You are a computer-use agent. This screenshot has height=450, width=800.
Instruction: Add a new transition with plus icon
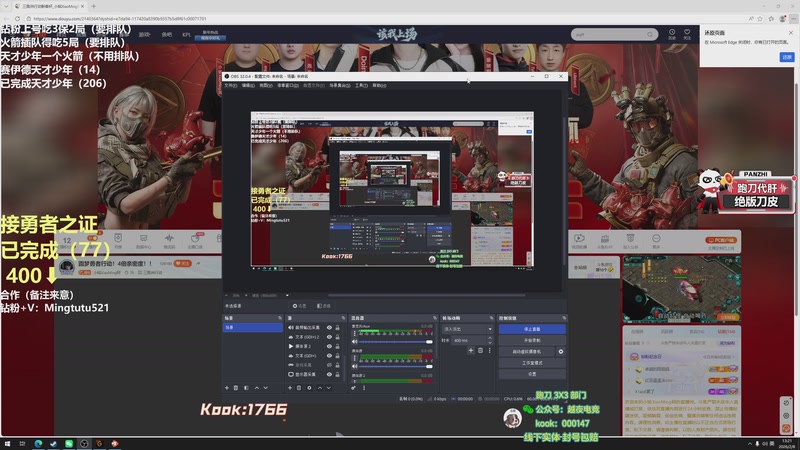point(471,351)
